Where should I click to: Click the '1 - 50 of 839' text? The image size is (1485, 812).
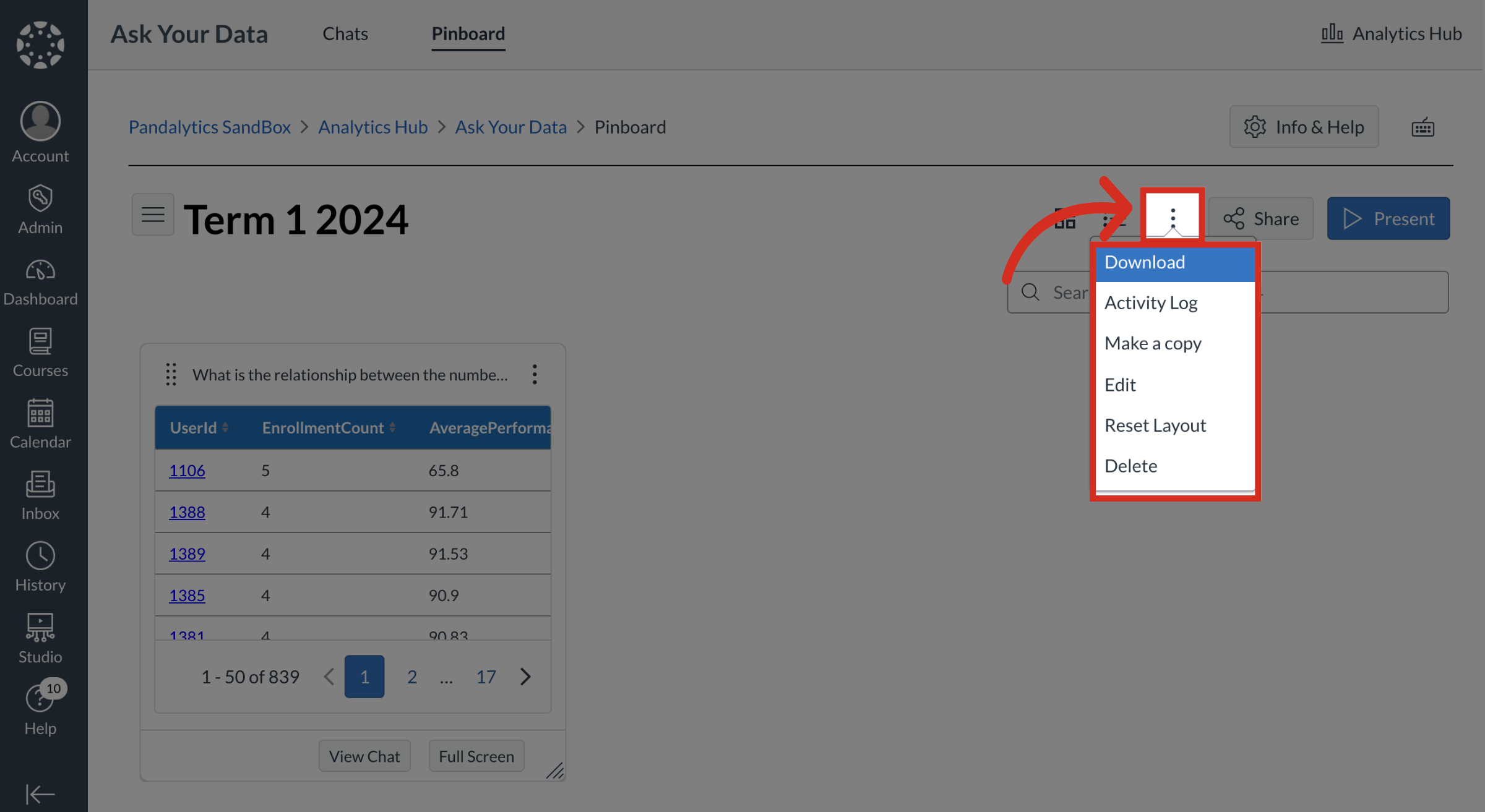click(250, 677)
